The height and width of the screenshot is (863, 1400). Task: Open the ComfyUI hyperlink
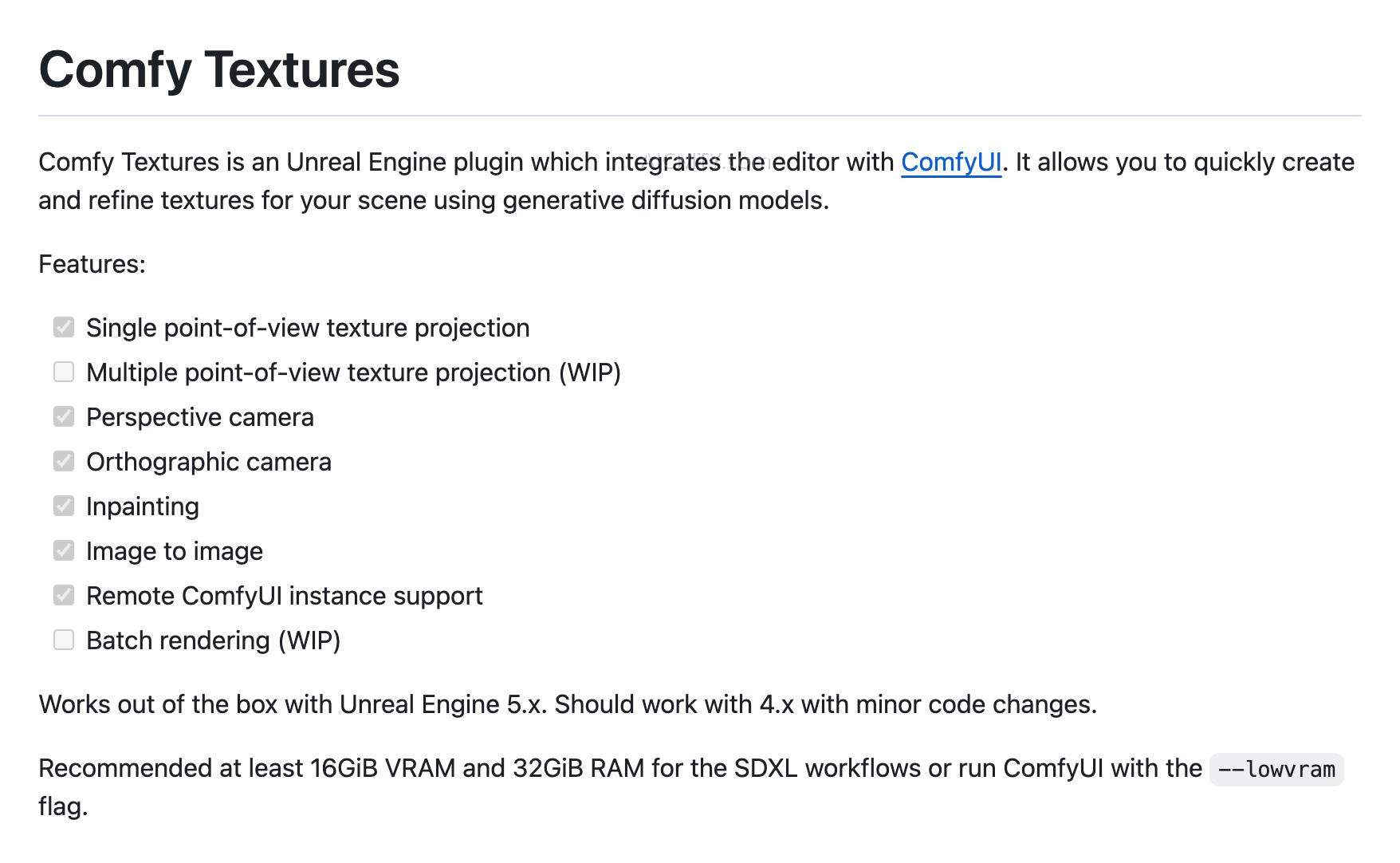coord(951,163)
